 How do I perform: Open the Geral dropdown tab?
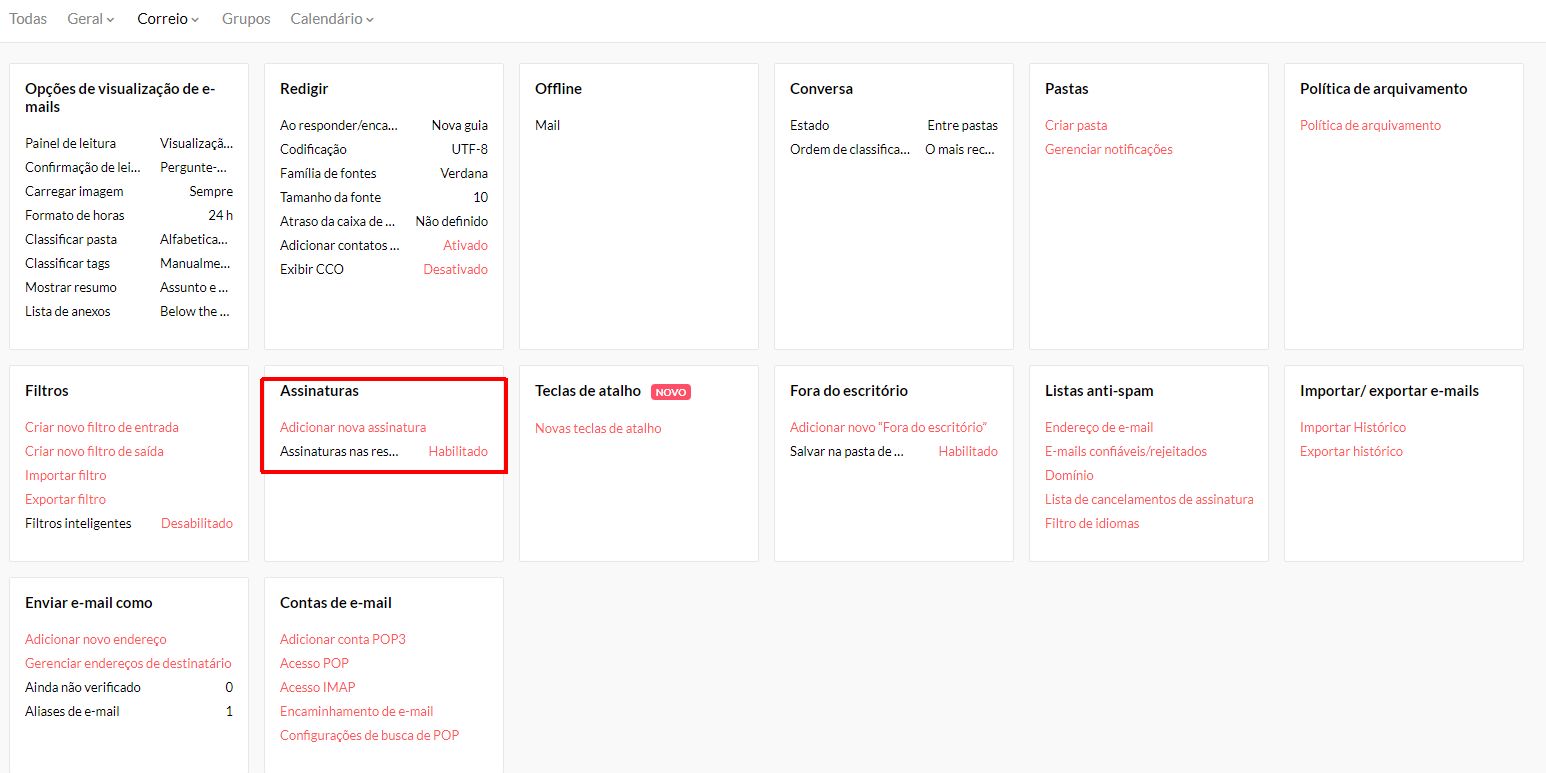pos(90,19)
